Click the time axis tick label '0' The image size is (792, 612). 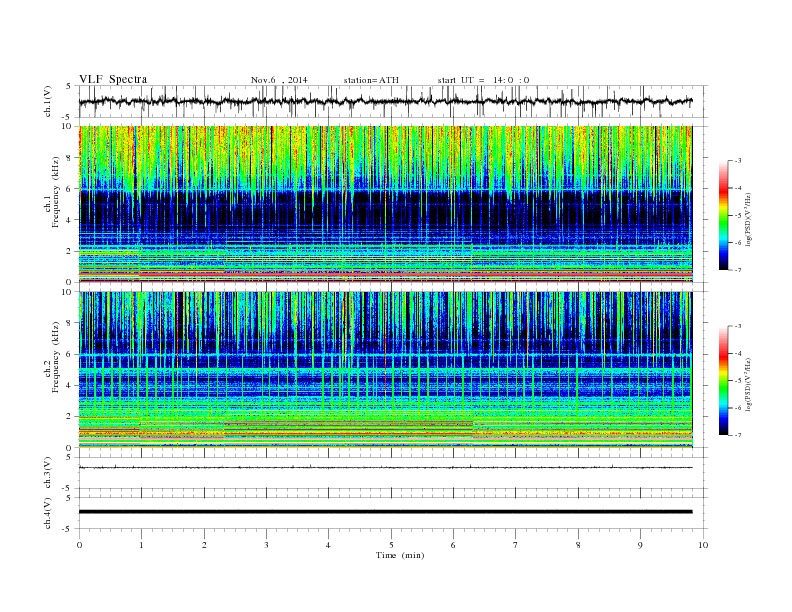coord(79,545)
